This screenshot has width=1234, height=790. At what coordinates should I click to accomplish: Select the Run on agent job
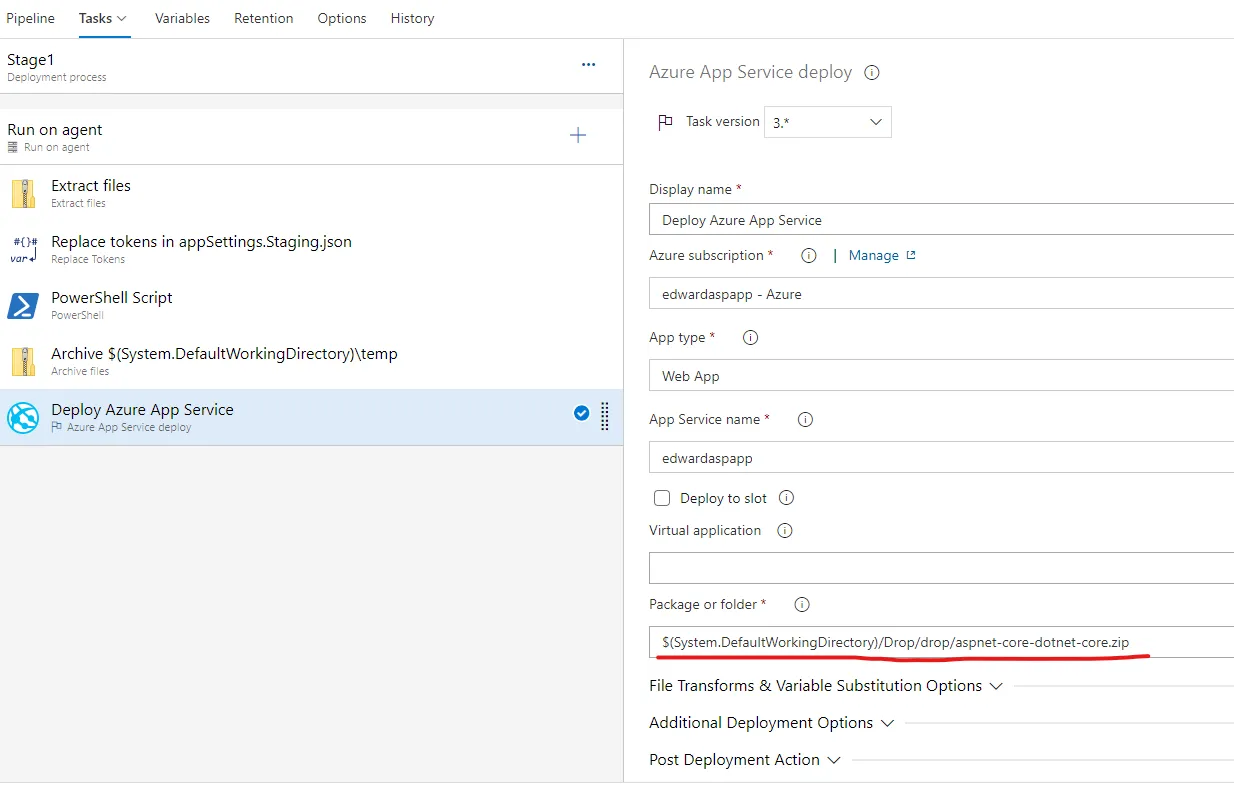pos(311,137)
